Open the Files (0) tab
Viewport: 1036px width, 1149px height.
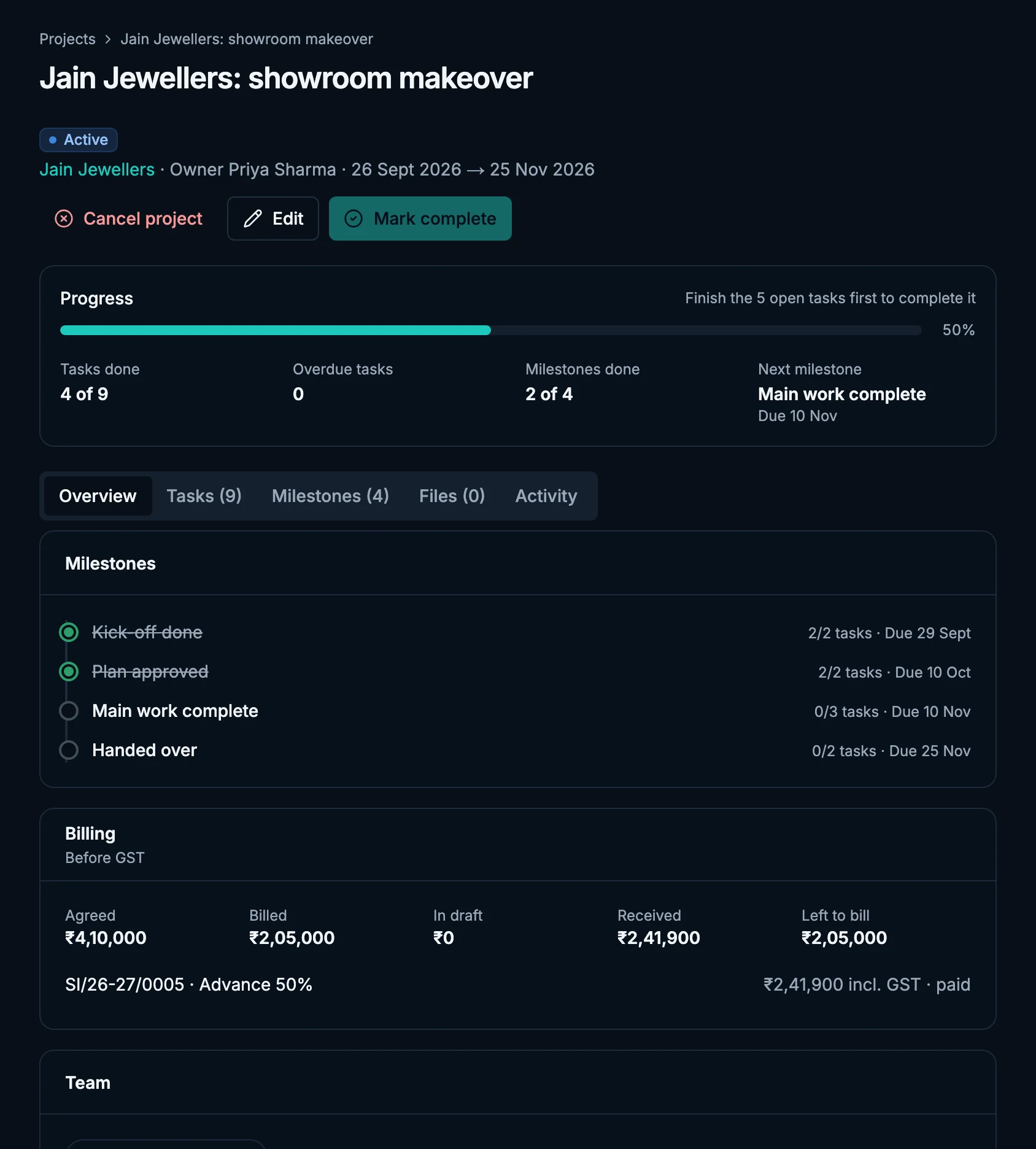(452, 496)
